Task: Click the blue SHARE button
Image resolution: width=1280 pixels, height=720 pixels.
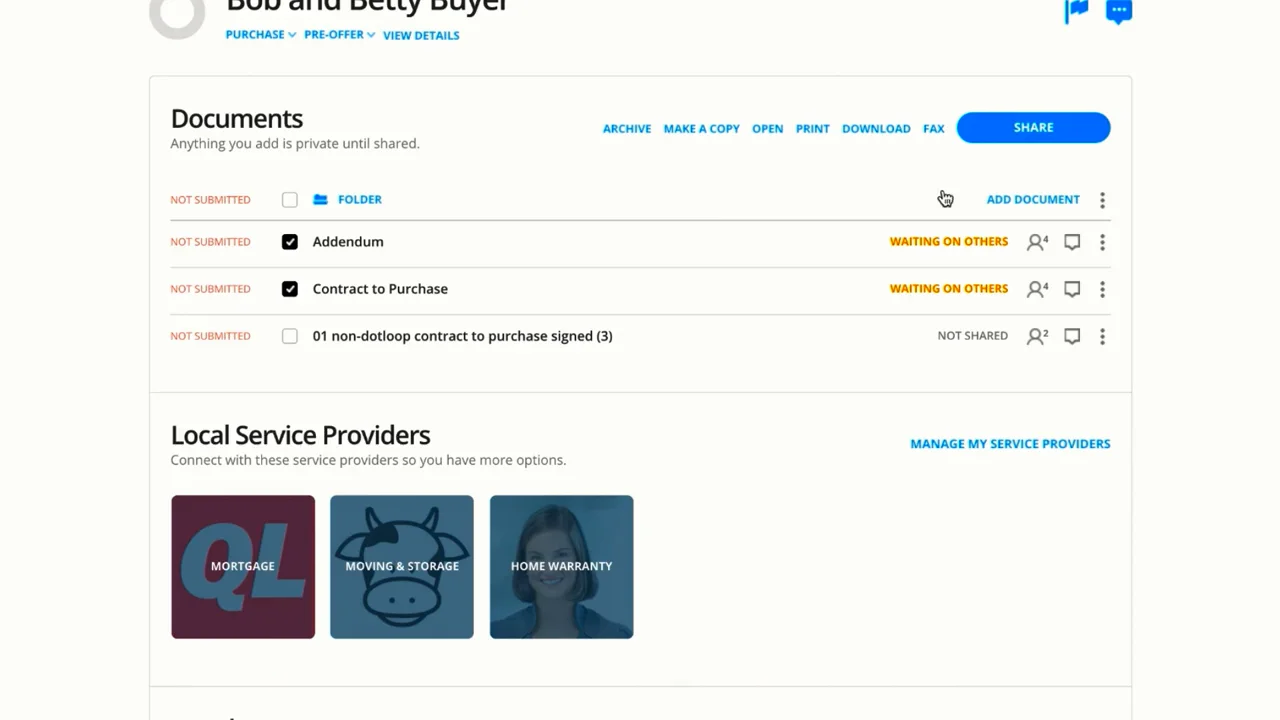Action: pyautogui.click(x=1033, y=127)
